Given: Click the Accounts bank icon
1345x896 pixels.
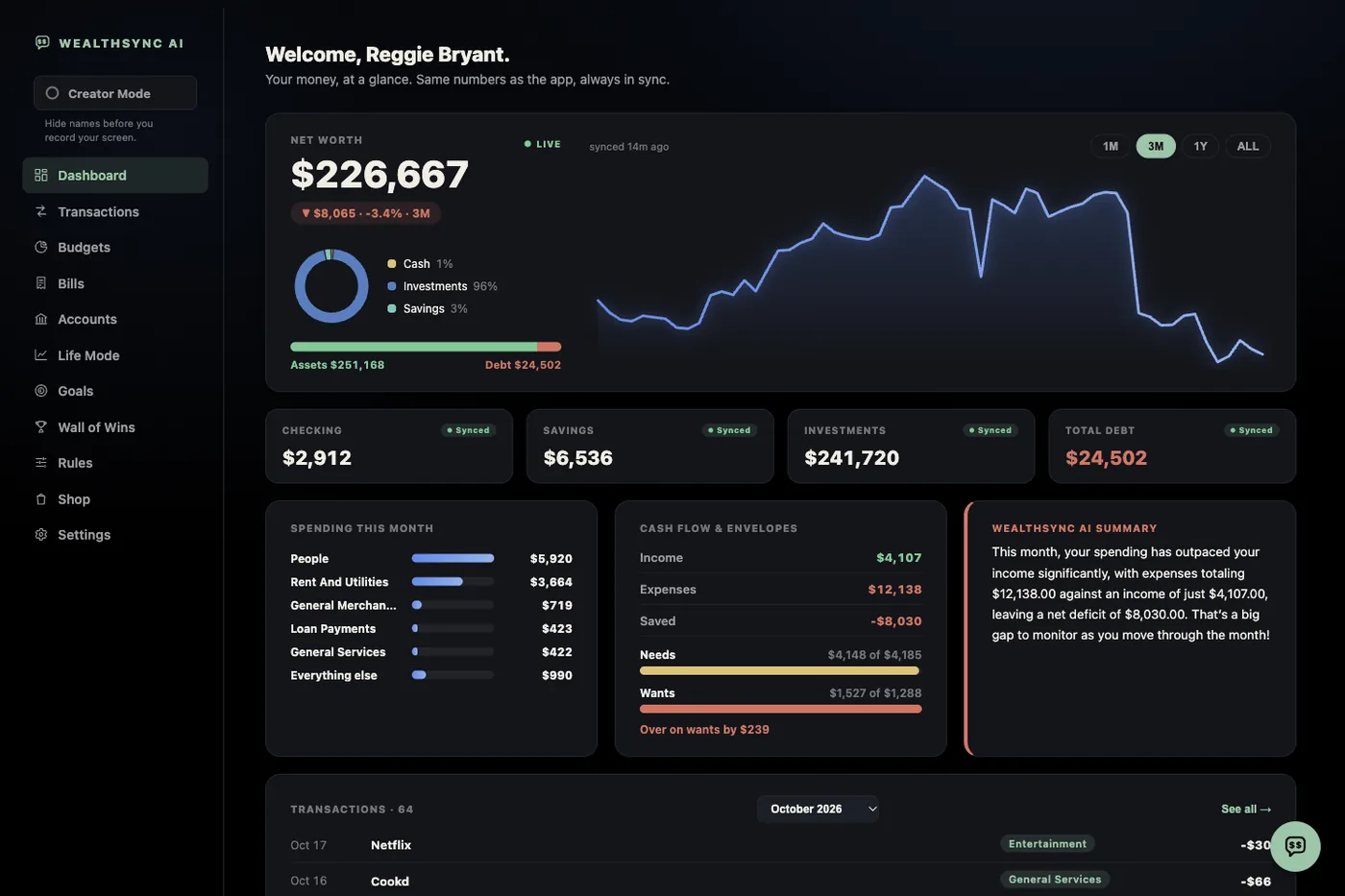Looking at the screenshot, I should (x=40, y=319).
